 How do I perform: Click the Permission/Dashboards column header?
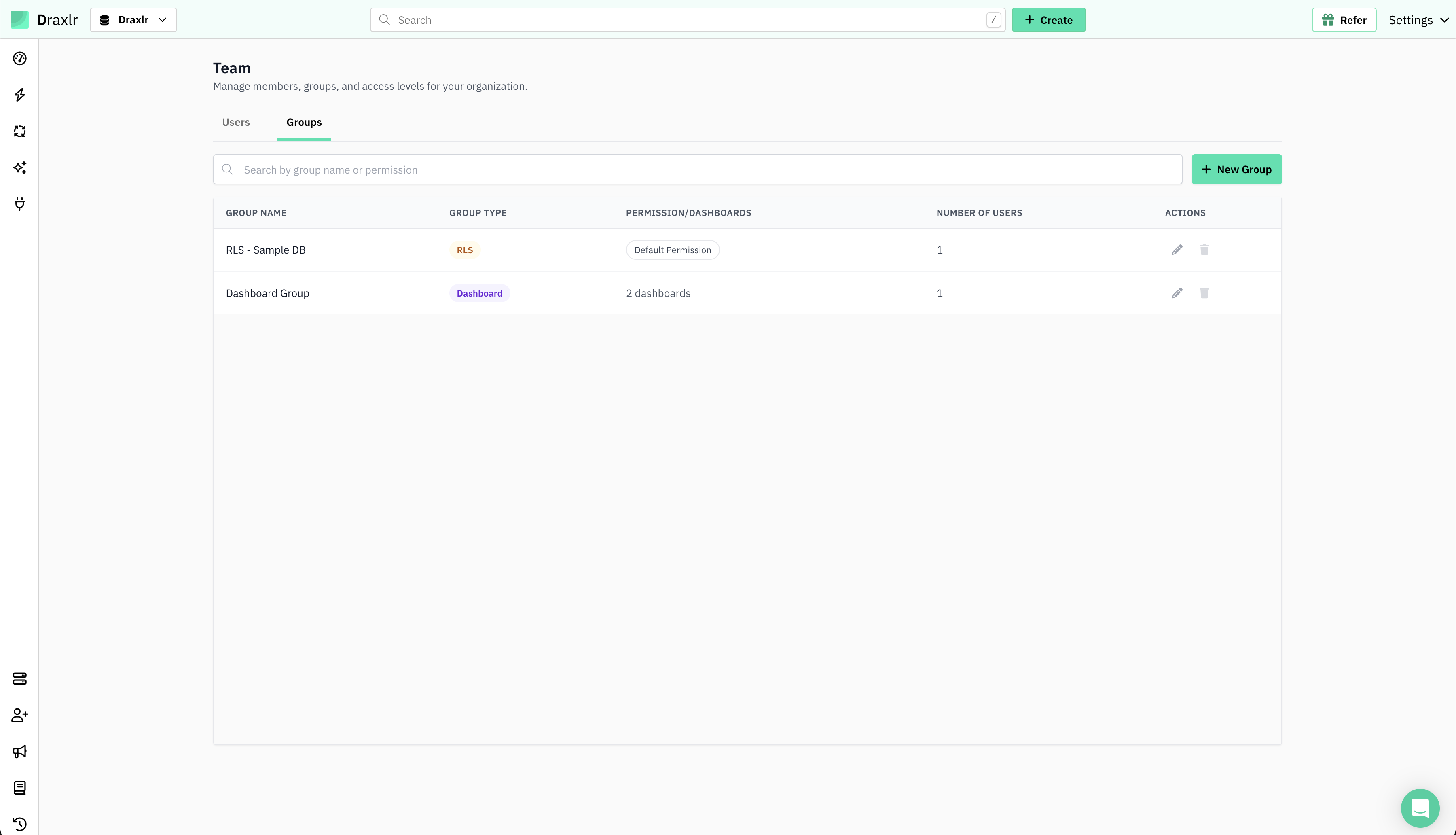tap(688, 213)
